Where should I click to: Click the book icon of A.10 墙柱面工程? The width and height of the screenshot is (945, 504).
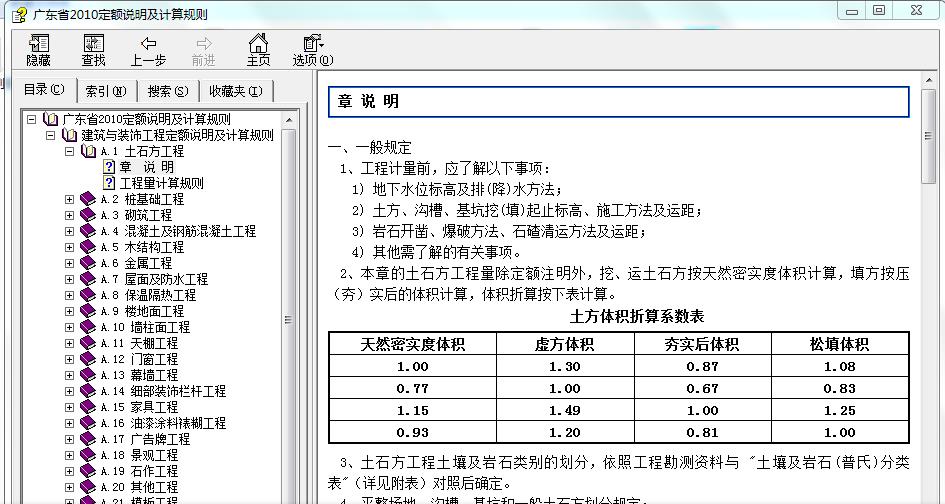pyautogui.click(x=88, y=327)
